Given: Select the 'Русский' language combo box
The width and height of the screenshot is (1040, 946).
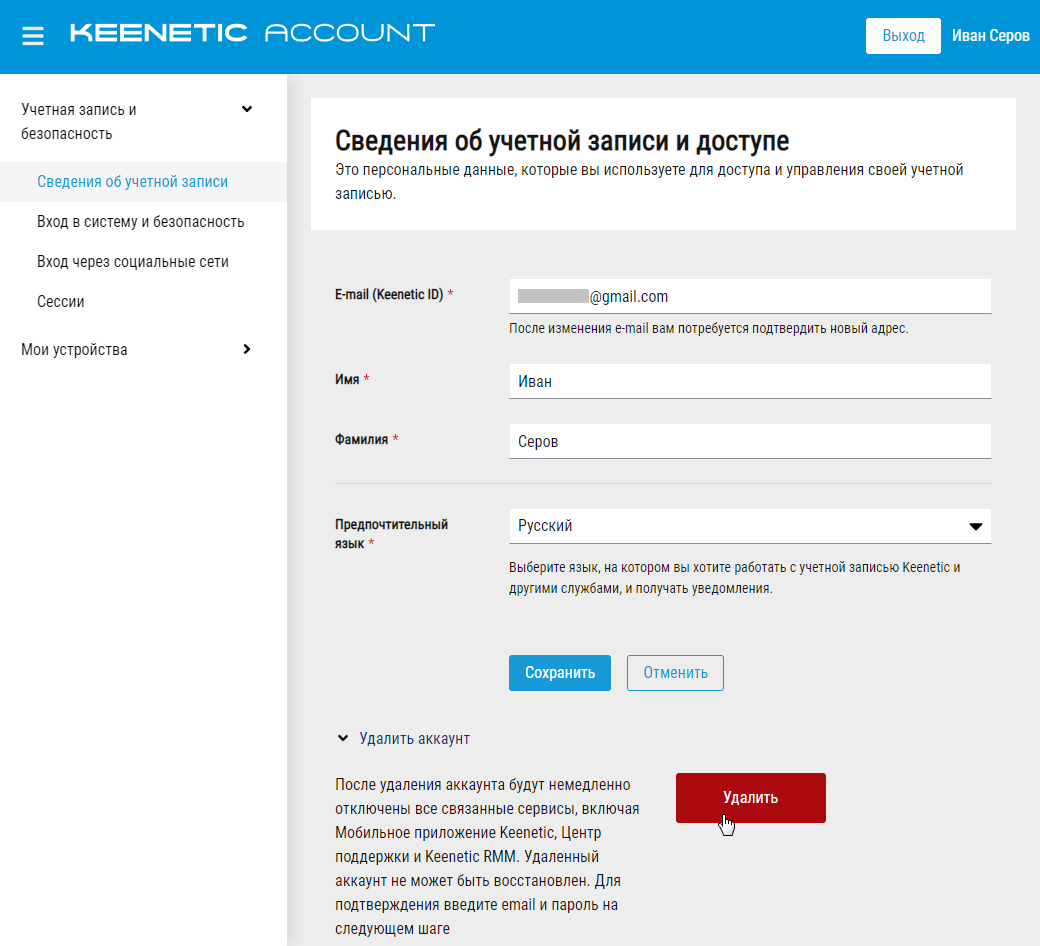Looking at the screenshot, I should (x=735, y=526).
